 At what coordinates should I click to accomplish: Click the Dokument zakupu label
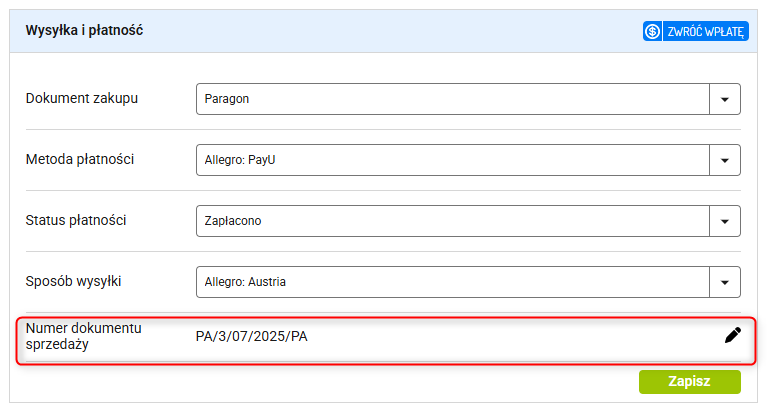pos(82,98)
